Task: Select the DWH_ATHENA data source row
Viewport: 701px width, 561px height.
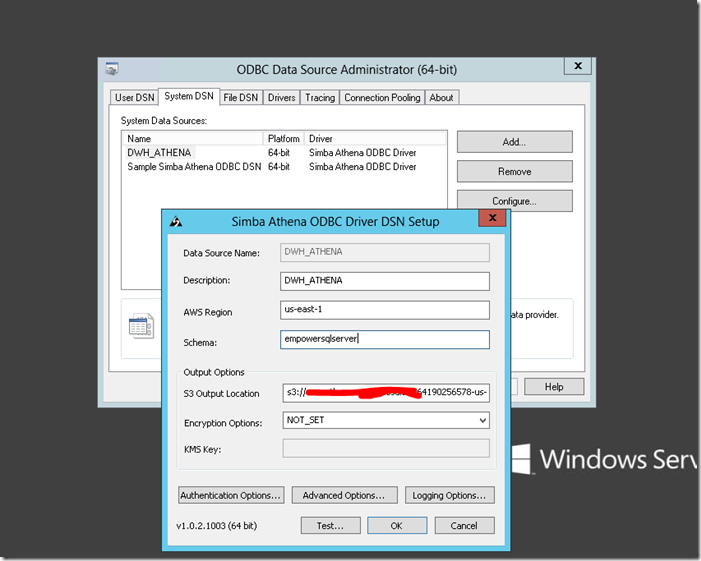Action: coord(284,153)
